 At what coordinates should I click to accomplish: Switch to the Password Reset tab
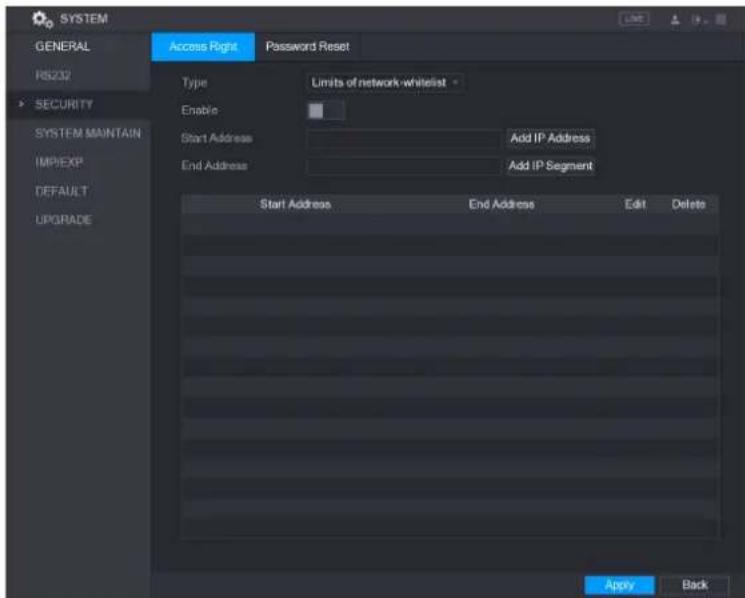pyautogui.click(x=307, y=47)
